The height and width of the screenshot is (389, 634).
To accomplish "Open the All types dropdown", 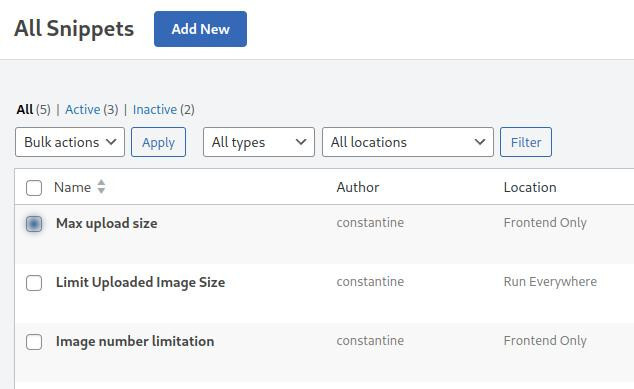I will click(259, 142).
